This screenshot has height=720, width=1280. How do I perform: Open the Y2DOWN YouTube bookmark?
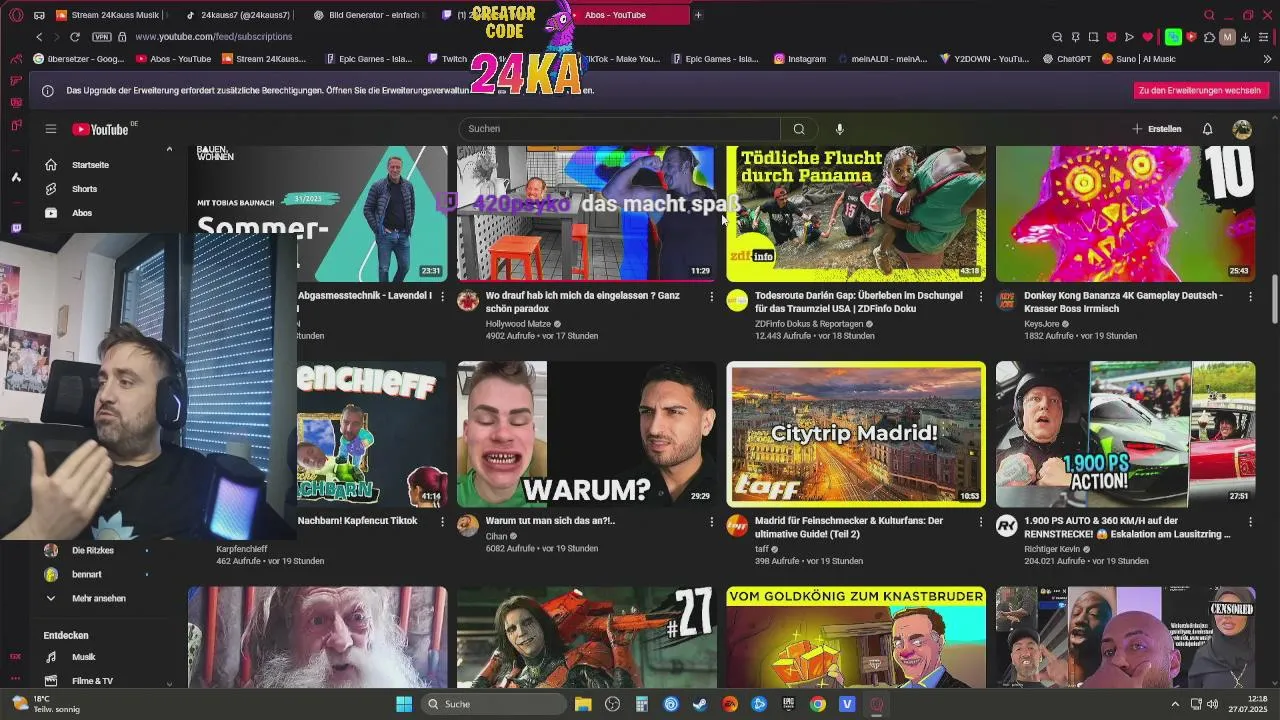(x=984, y=59)
